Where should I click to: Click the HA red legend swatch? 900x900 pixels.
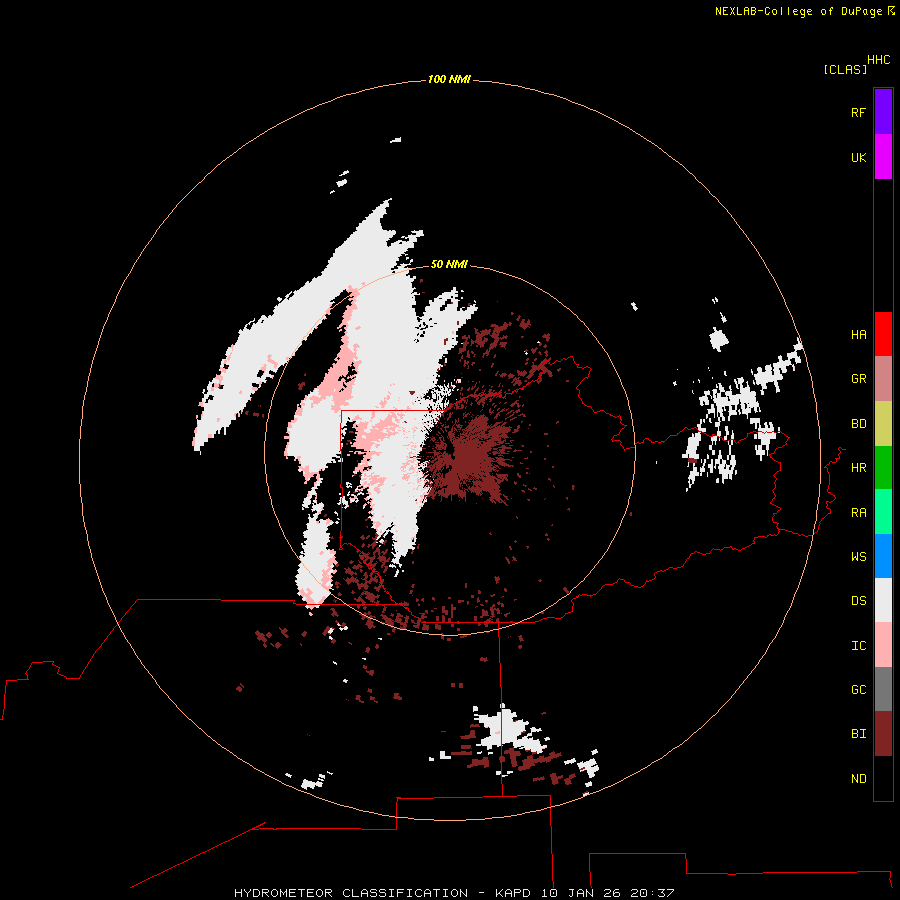pos(883,334)
